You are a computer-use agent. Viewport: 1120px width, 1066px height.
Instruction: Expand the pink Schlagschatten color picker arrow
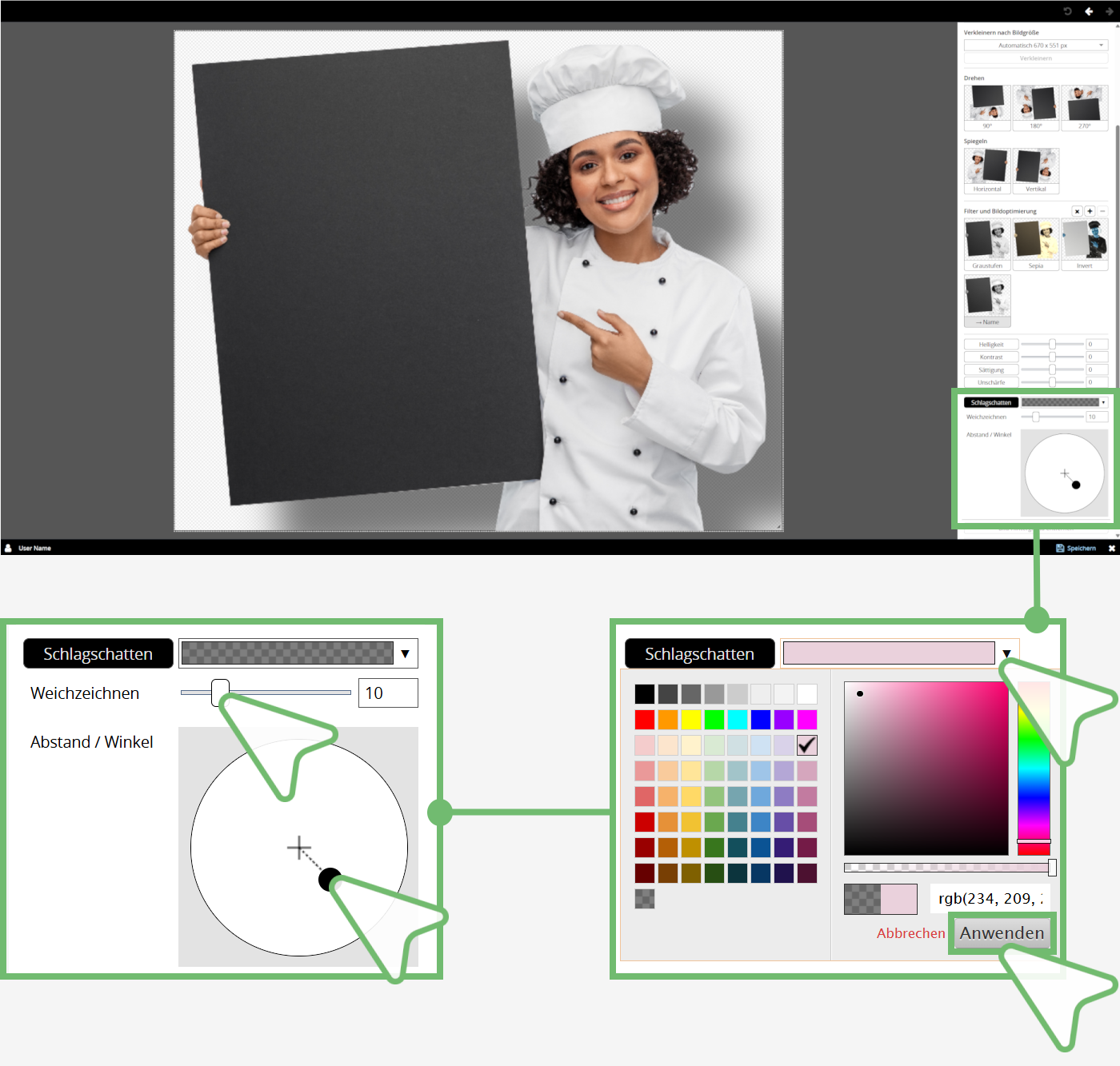pyautogui.click(x=1006, y=653)
